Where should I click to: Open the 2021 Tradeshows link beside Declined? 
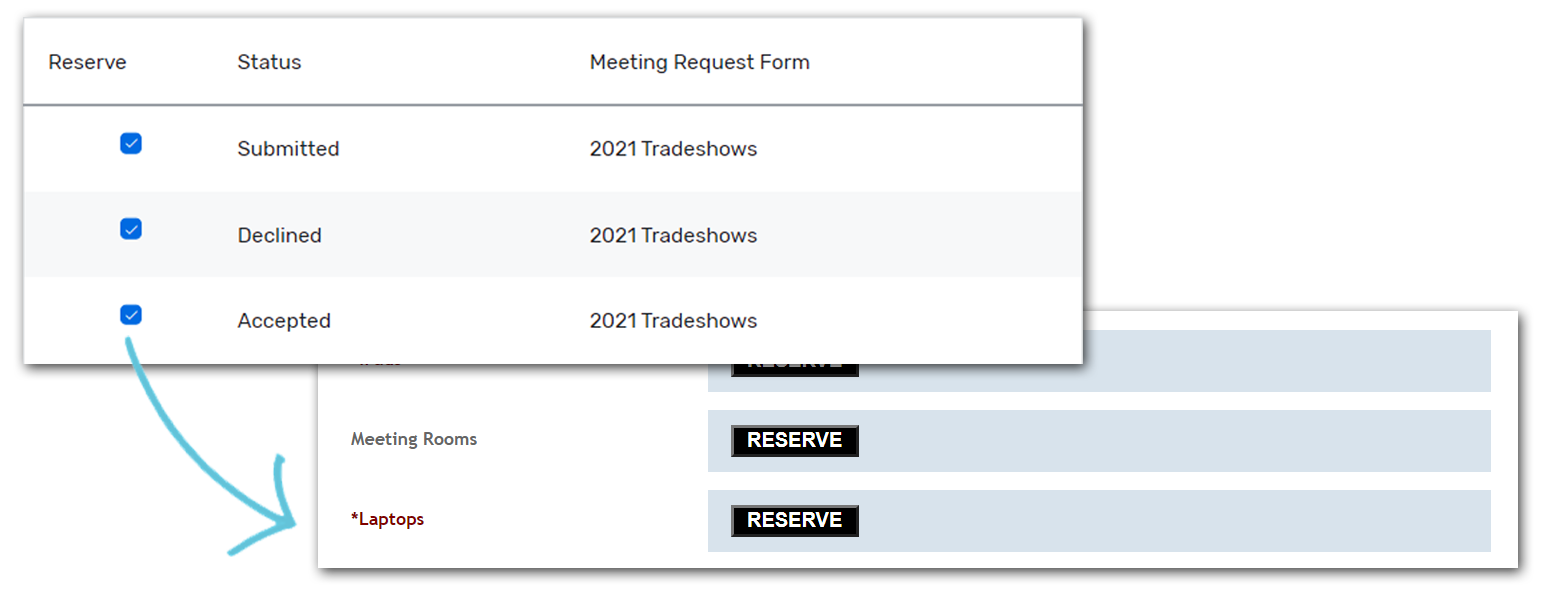tap(673, 235)
